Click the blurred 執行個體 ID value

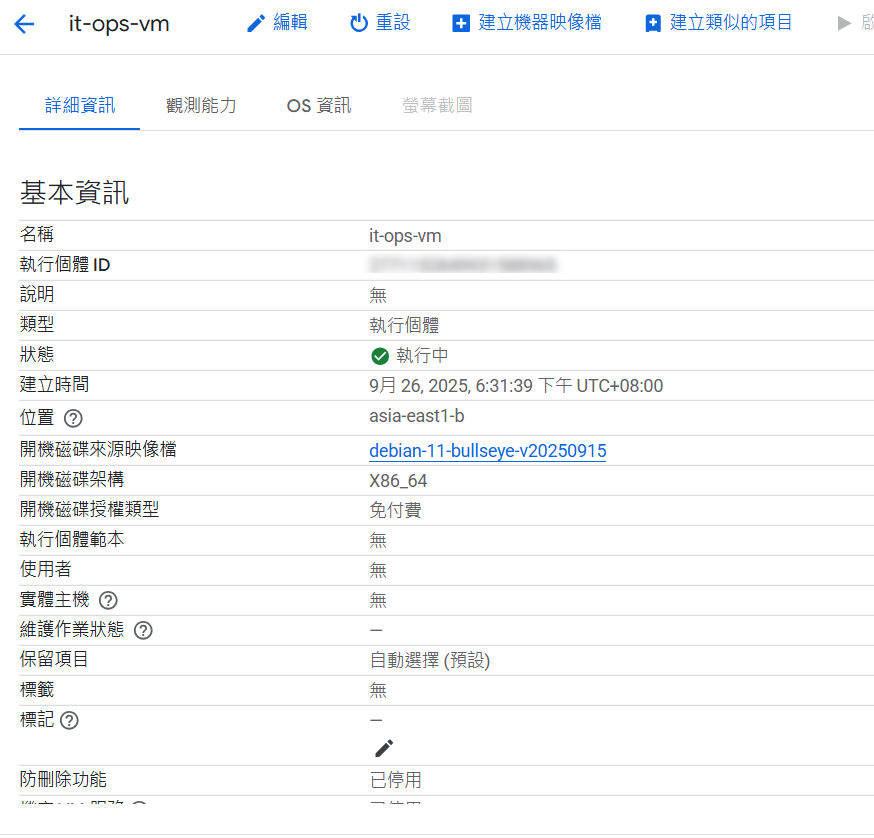pos(463,265)
